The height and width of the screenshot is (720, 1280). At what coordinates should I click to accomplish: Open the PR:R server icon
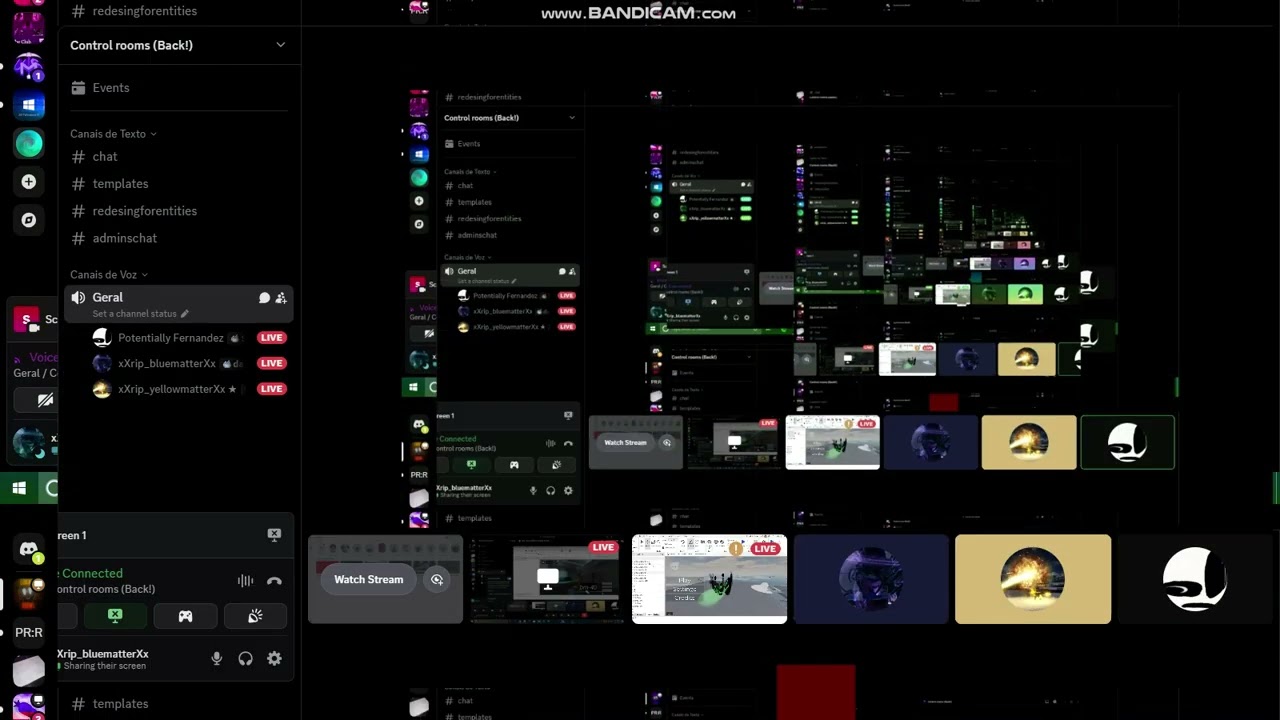pyautogui.click(x=29, y=633)
